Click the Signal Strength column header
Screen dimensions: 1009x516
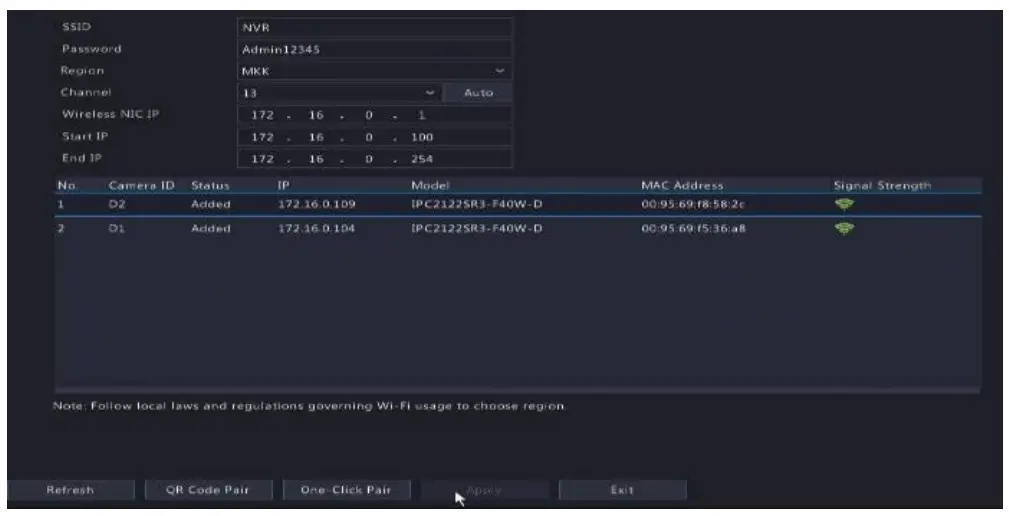coord(882,185)
